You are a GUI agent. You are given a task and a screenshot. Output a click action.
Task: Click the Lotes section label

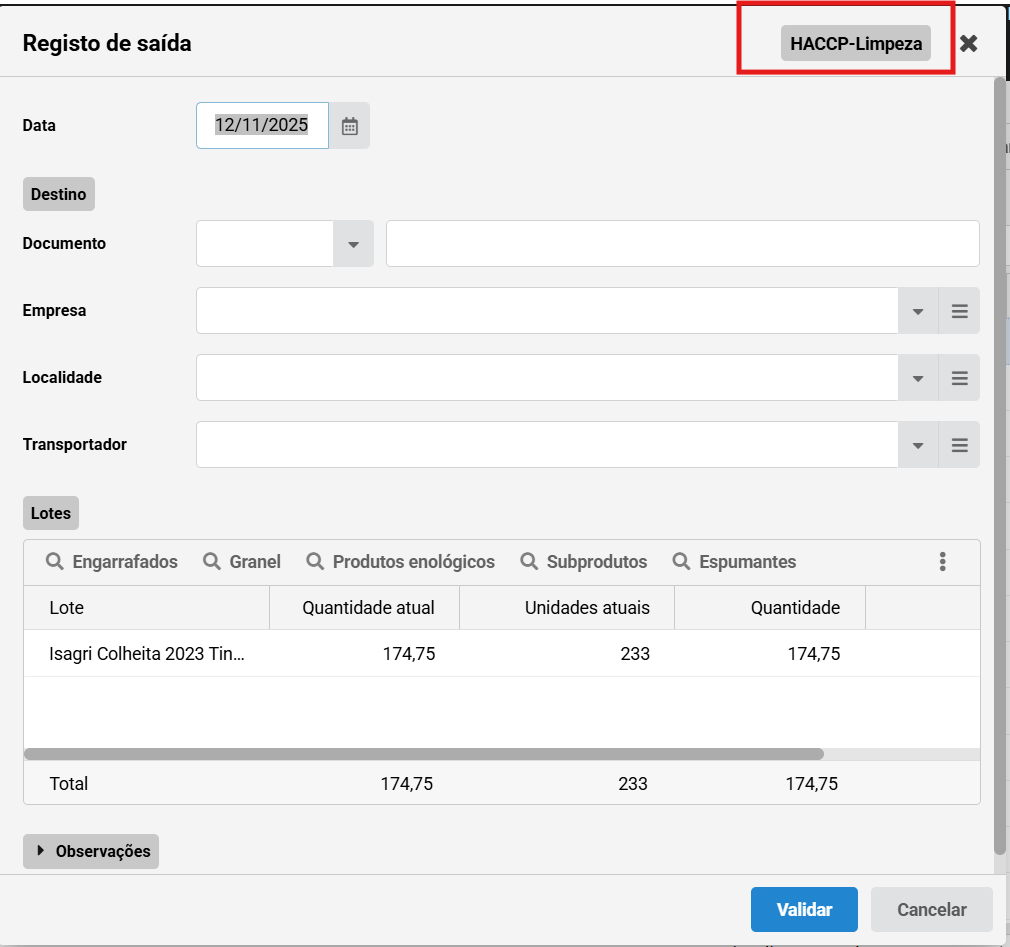51,513
